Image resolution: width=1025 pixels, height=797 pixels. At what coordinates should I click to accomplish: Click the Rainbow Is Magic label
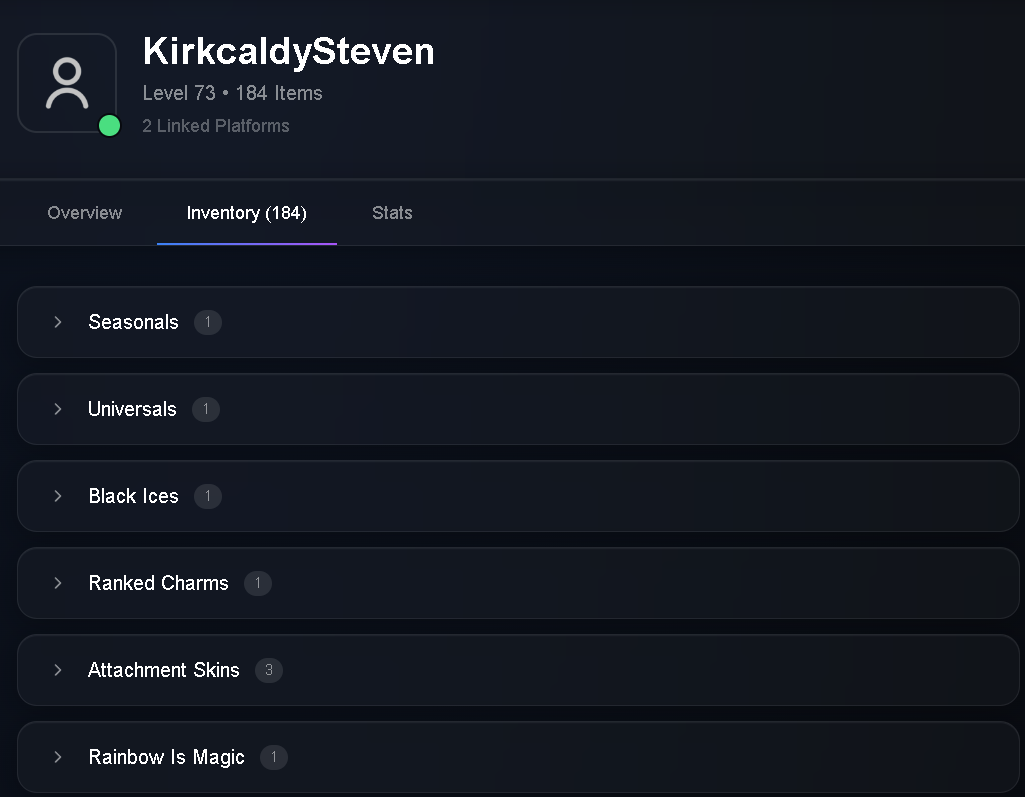(166, 756)
